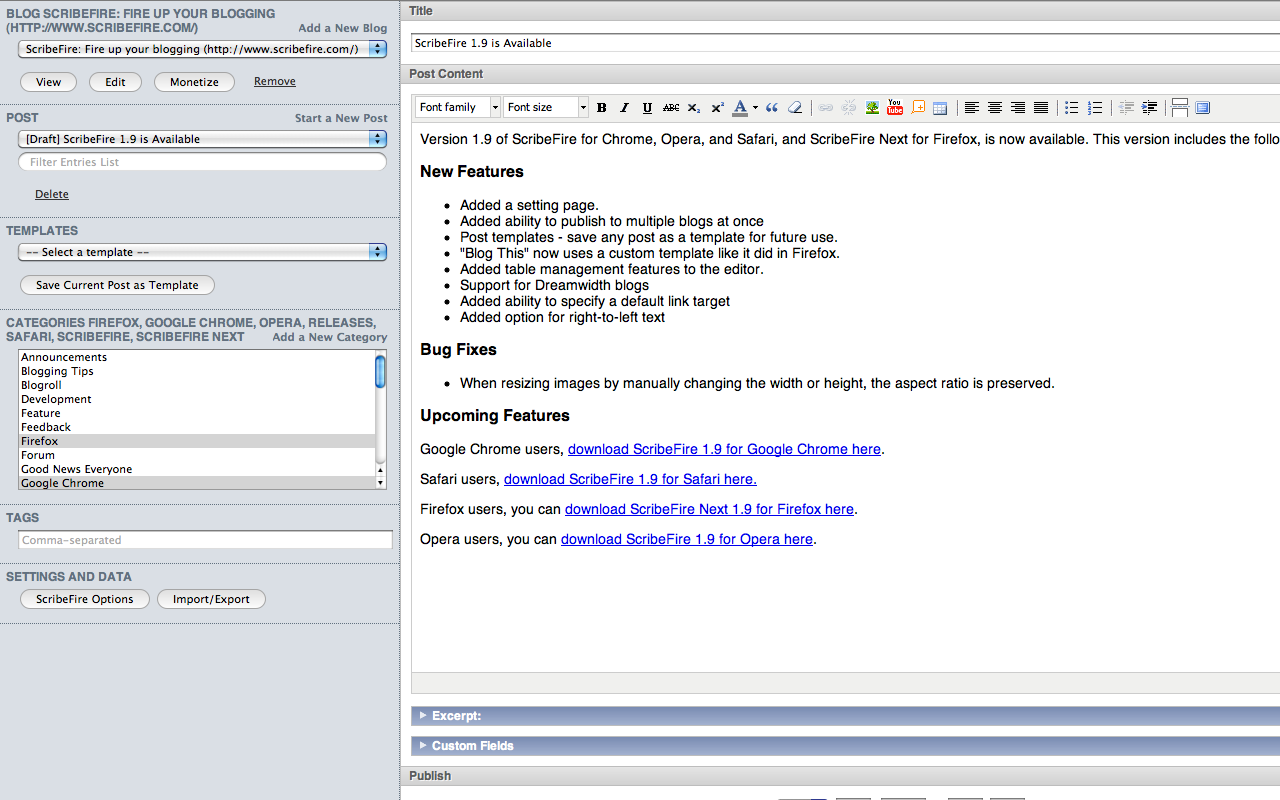Click the Start a New Post link

pos(341,118)
